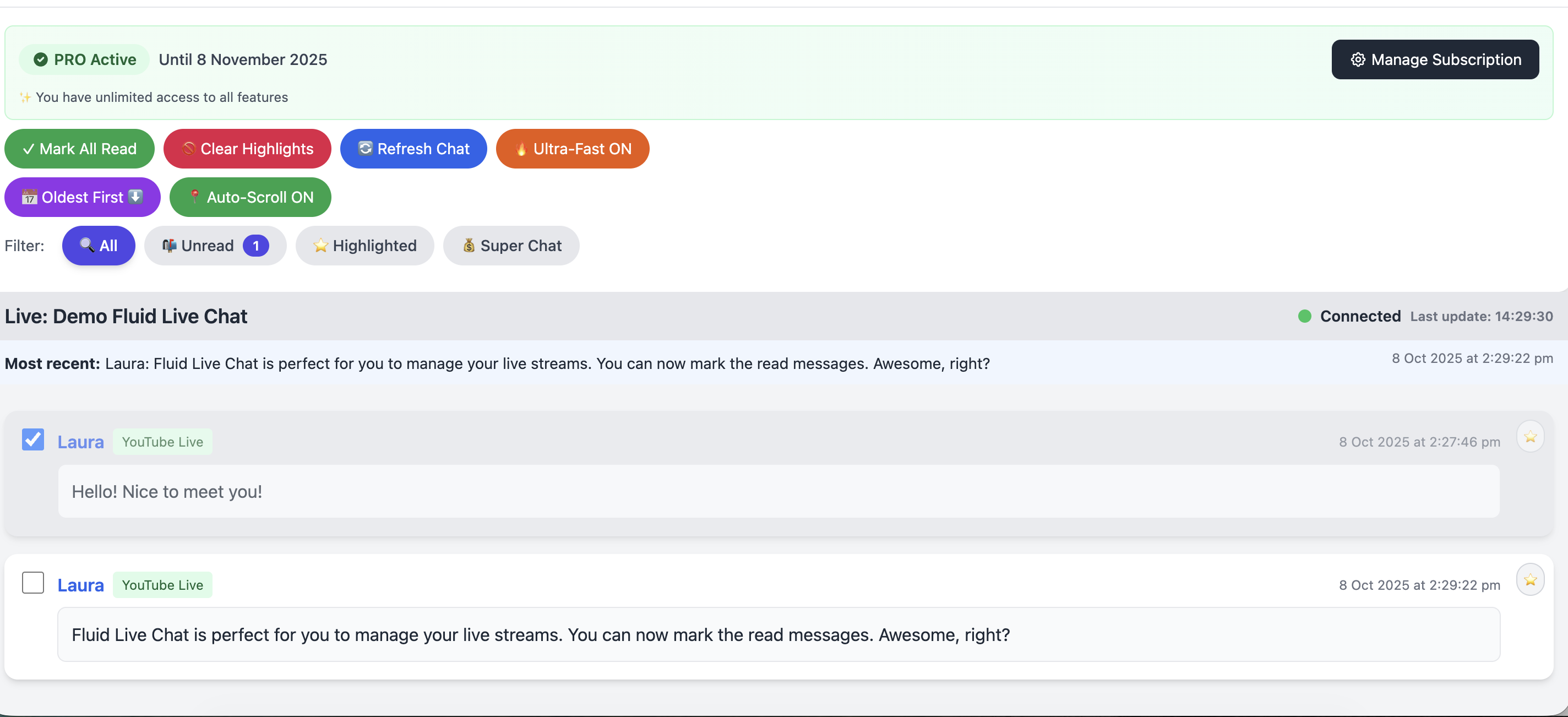Click YouTube Live tag on second message
The image size is (1568, 717).
click(162, 585)
